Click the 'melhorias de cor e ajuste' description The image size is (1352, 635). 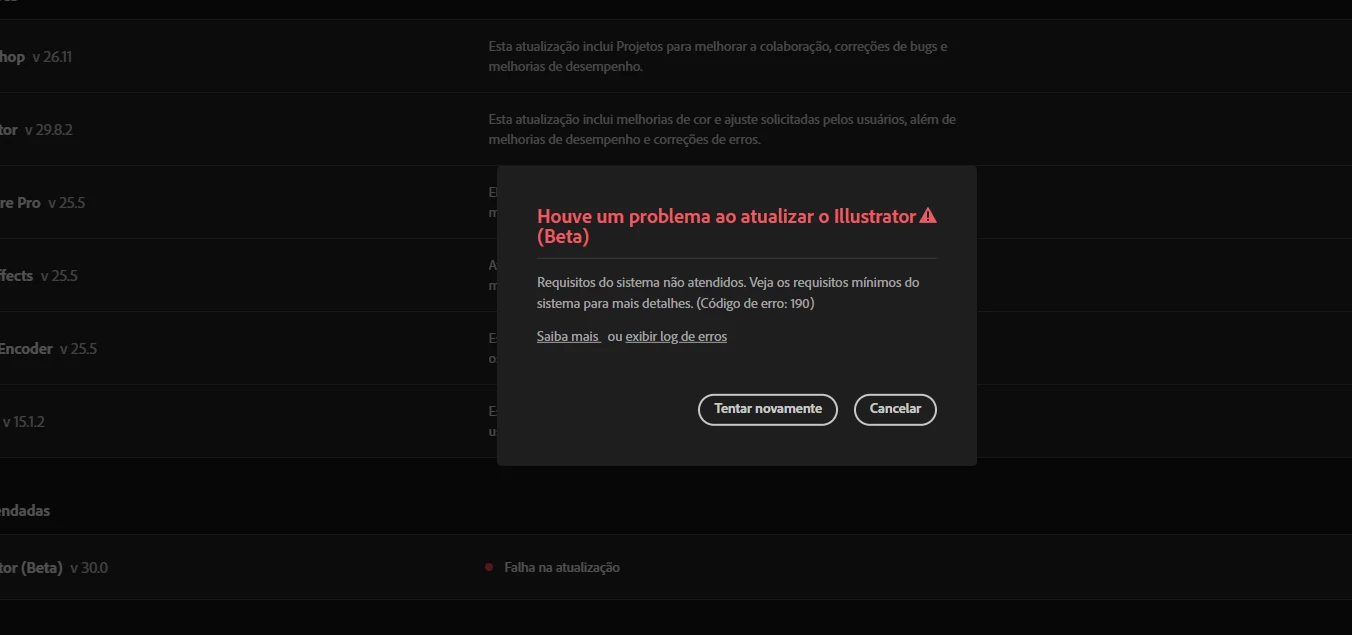pyautogui.click(x=722, y=130)
